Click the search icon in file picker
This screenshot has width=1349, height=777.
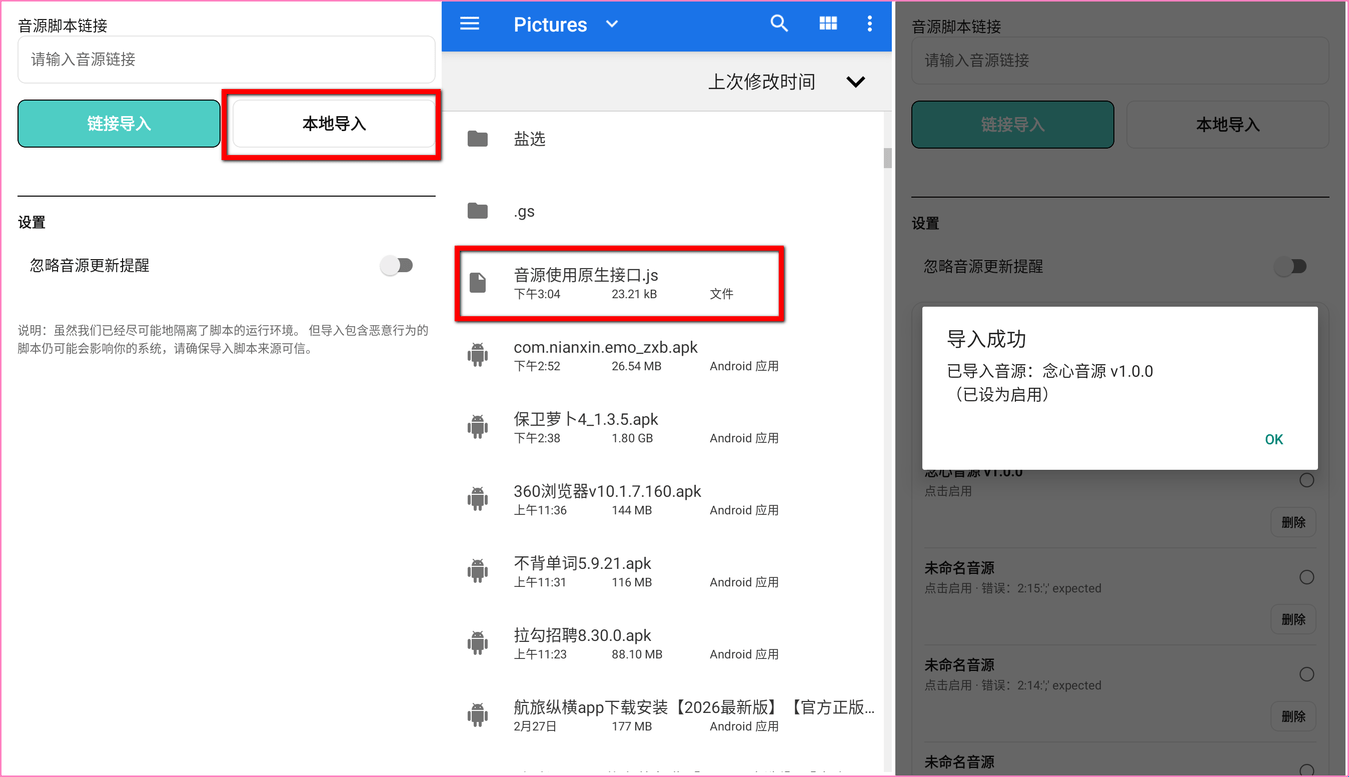click(x=779, y=24)
